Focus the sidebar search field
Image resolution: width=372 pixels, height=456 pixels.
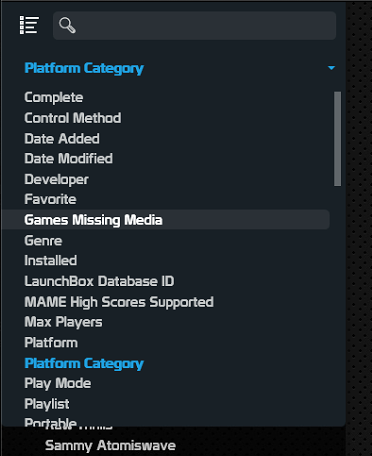[194, 26]
